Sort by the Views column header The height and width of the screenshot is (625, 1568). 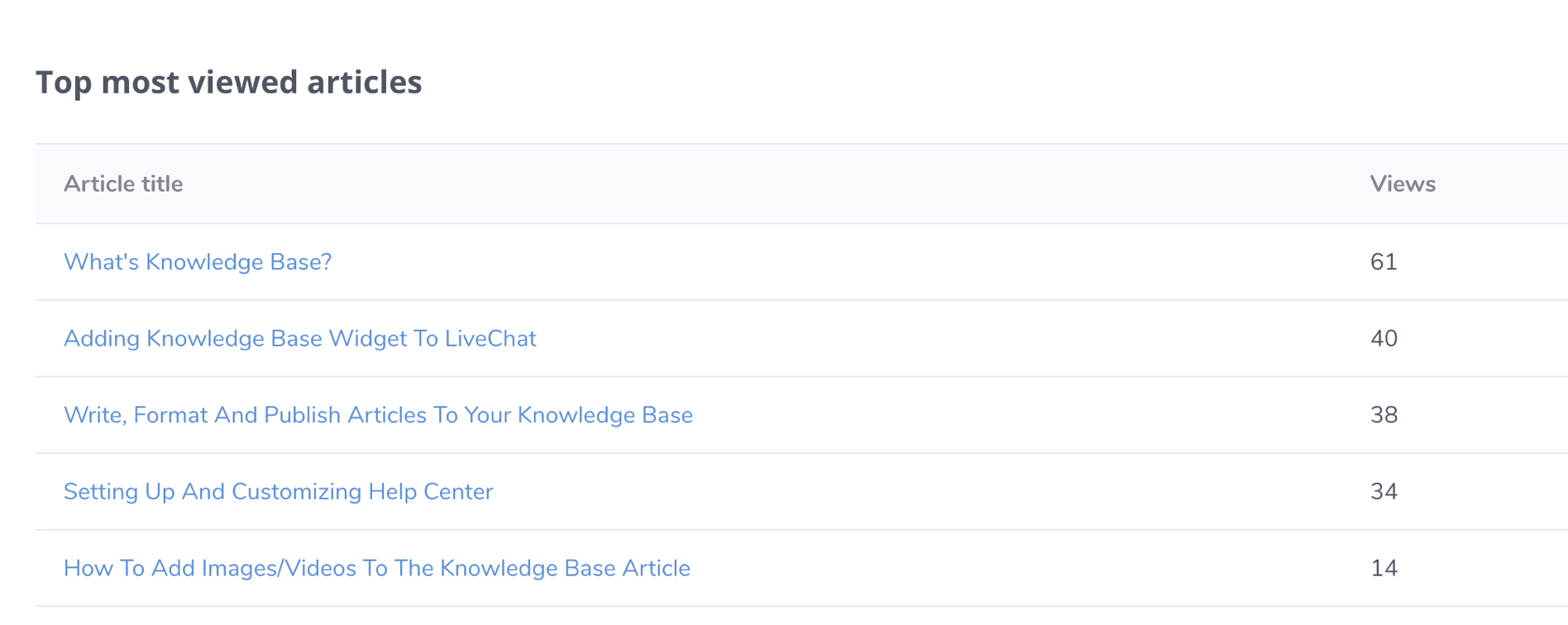click(1403, 184)
